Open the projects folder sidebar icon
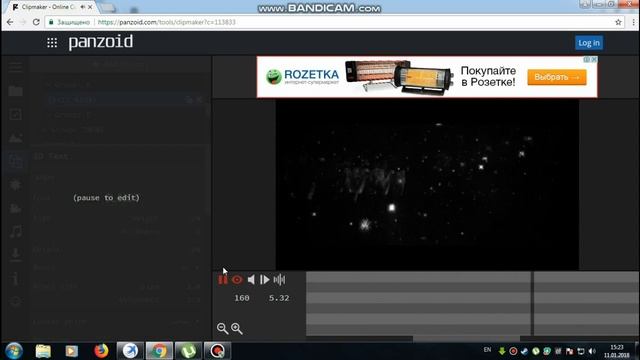 [16, 91]
